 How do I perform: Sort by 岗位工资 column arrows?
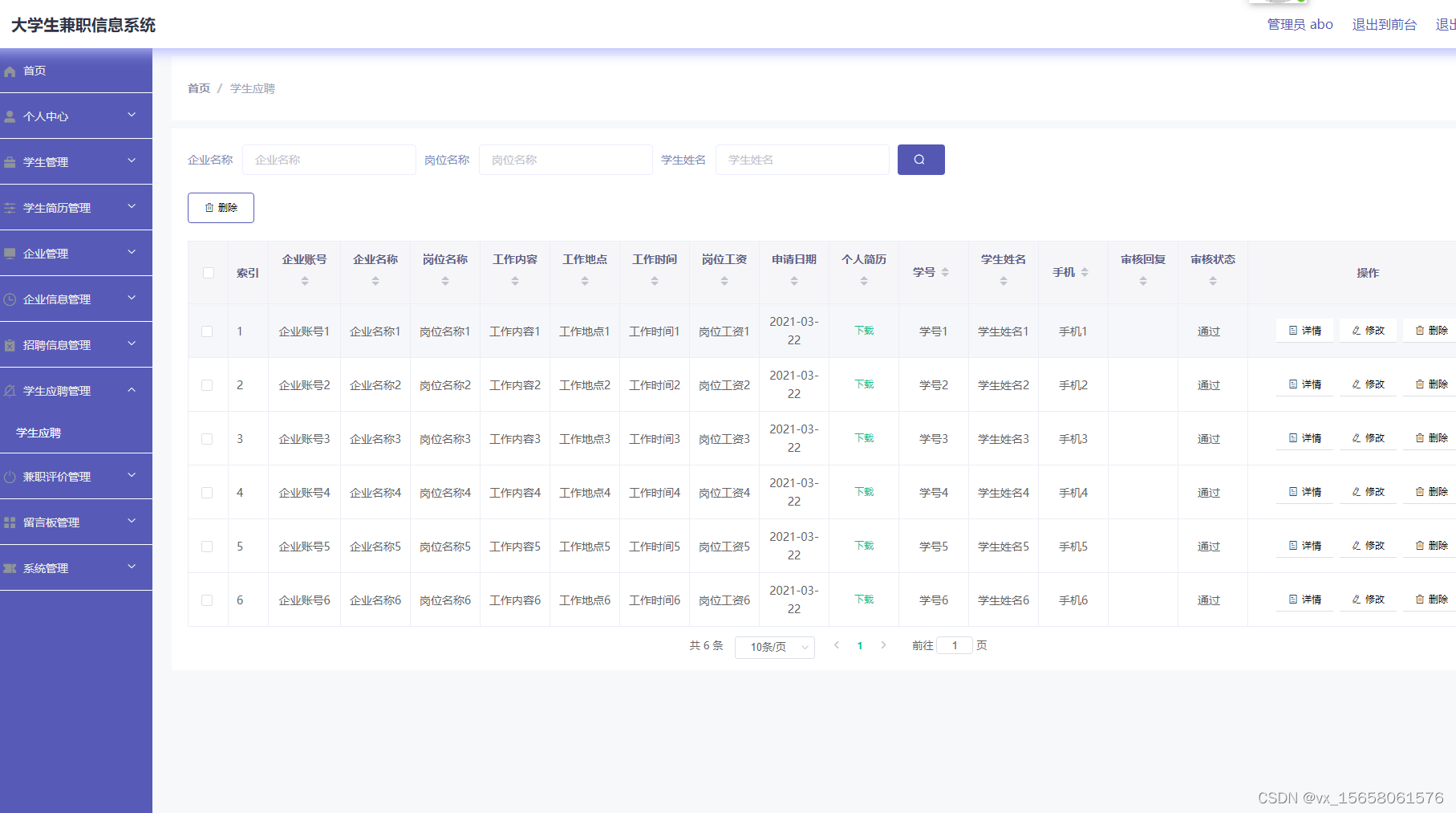coord(724,281)
